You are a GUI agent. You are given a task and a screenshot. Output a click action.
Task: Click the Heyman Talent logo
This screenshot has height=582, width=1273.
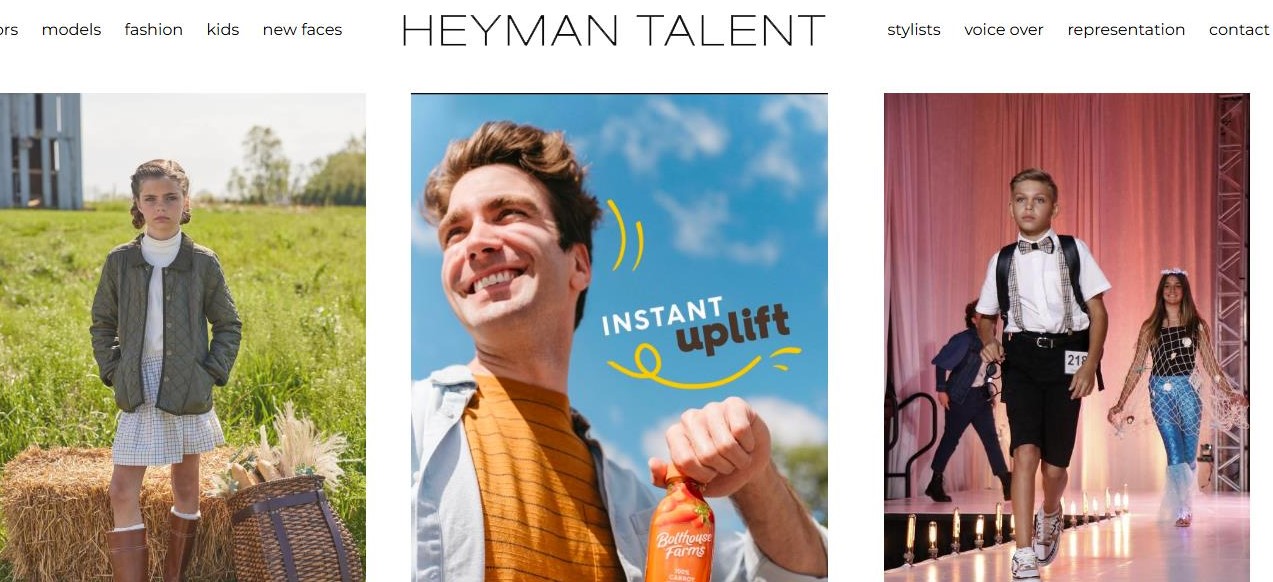tap(613, 31)
